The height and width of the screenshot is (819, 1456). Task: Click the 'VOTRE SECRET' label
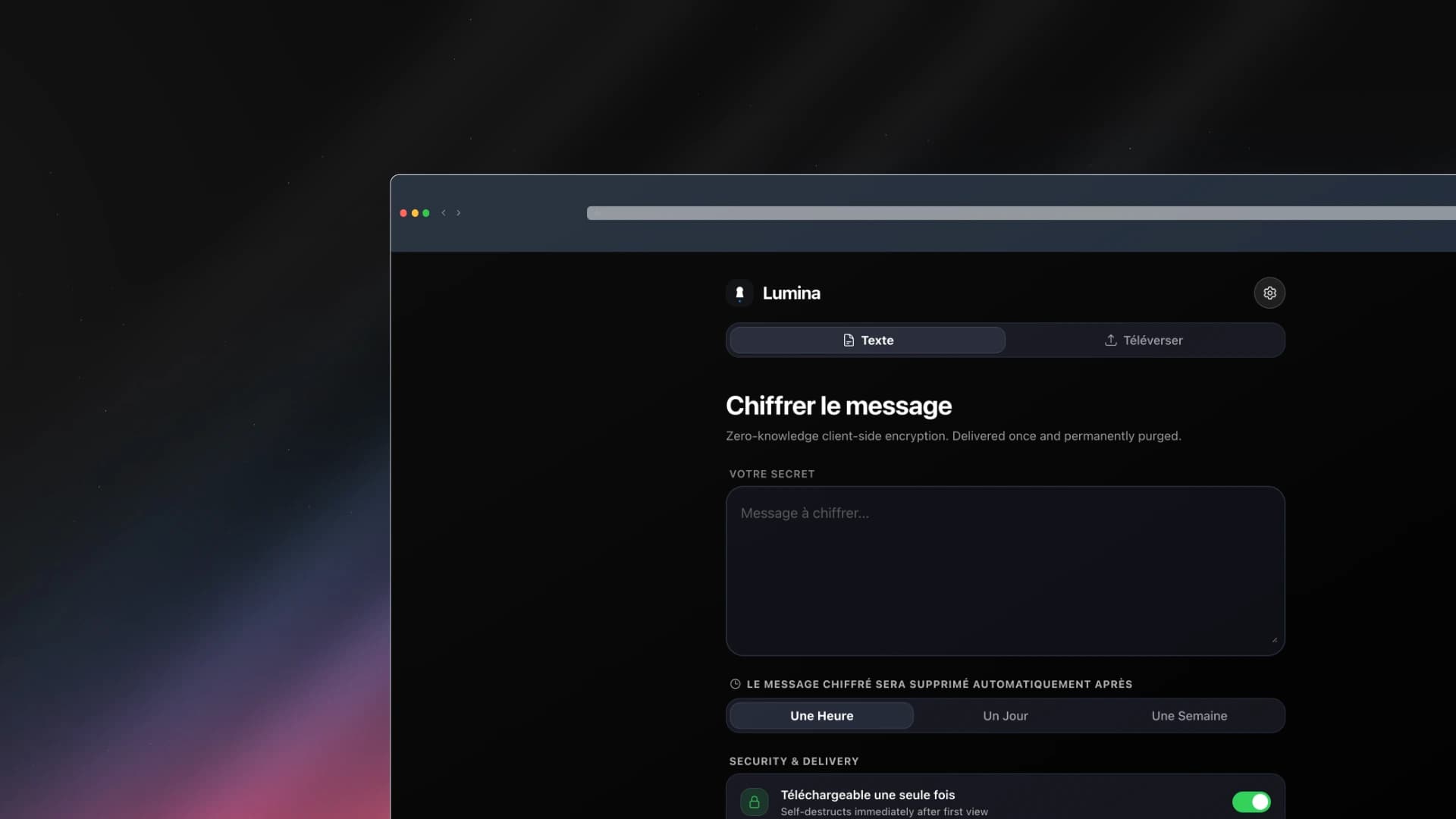pyautogui.click(x=772, y=474)
